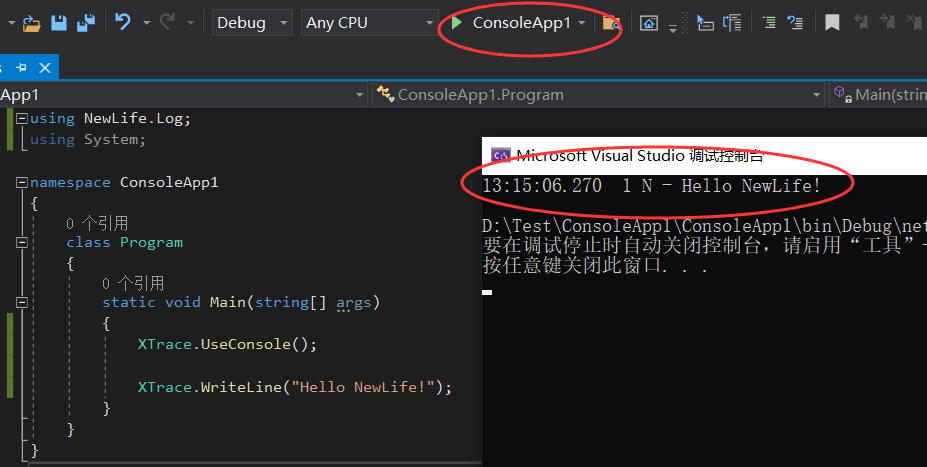Click the debug console window title icon
This screenshot has width=927, height=467.
(x=500, y=155)
